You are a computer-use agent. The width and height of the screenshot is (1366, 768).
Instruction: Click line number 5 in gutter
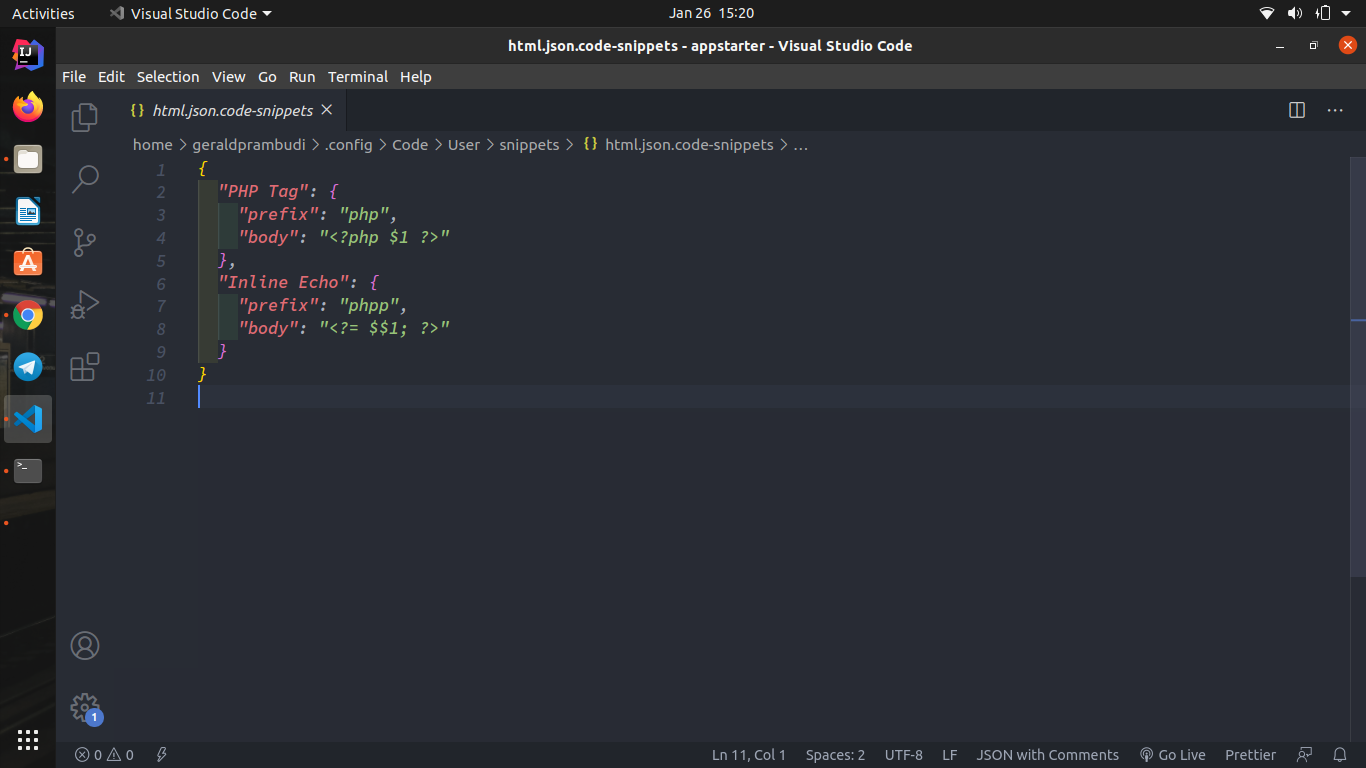coord(161,261)
